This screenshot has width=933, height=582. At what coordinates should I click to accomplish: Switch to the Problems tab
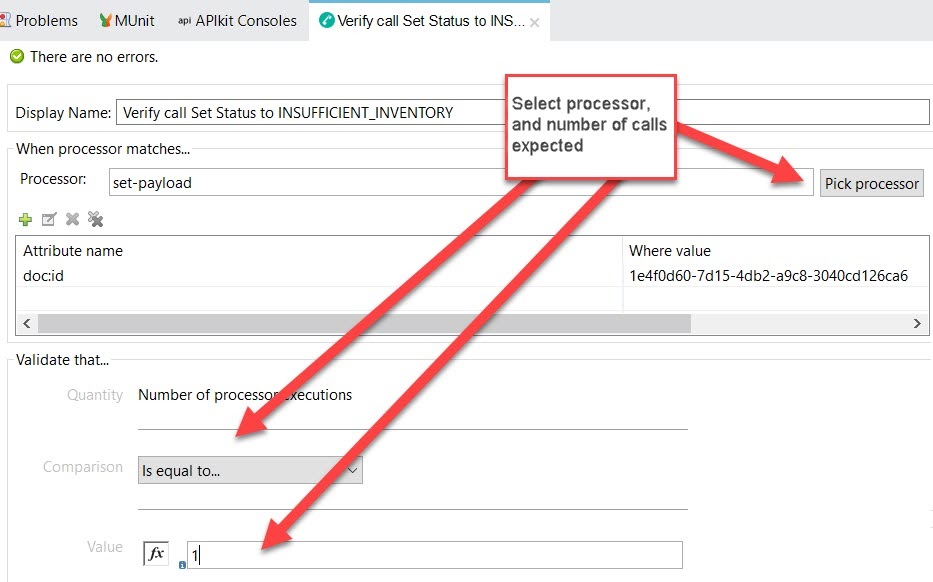pos(46,20)
